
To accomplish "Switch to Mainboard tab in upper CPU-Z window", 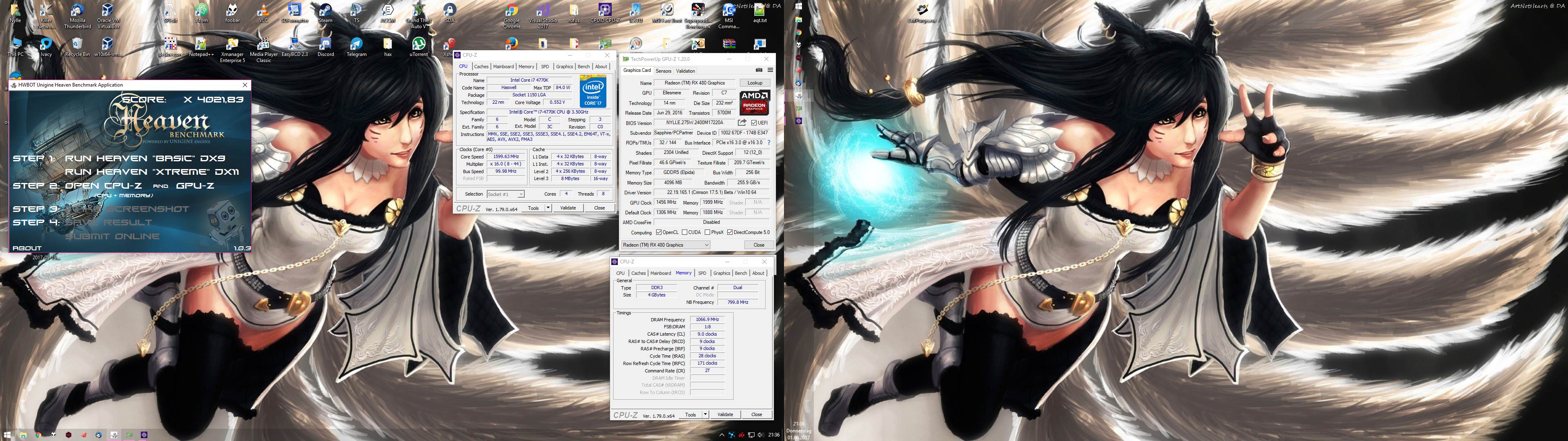I will click(x=503, y=67).
